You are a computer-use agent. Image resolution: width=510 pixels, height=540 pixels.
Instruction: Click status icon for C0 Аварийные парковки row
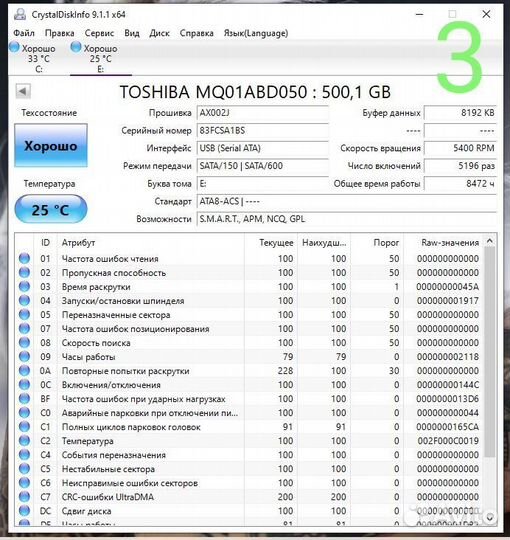24,413
